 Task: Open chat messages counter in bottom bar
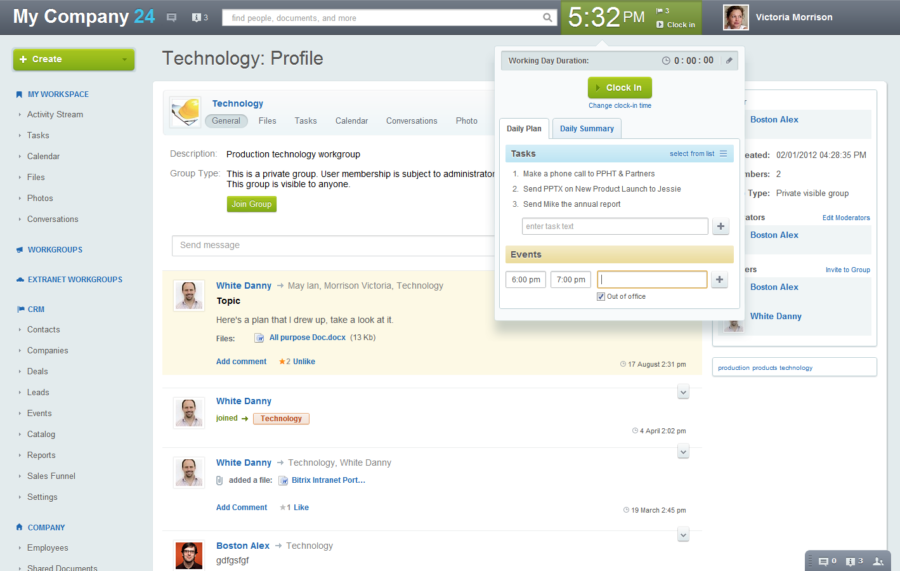click(827, 561)
